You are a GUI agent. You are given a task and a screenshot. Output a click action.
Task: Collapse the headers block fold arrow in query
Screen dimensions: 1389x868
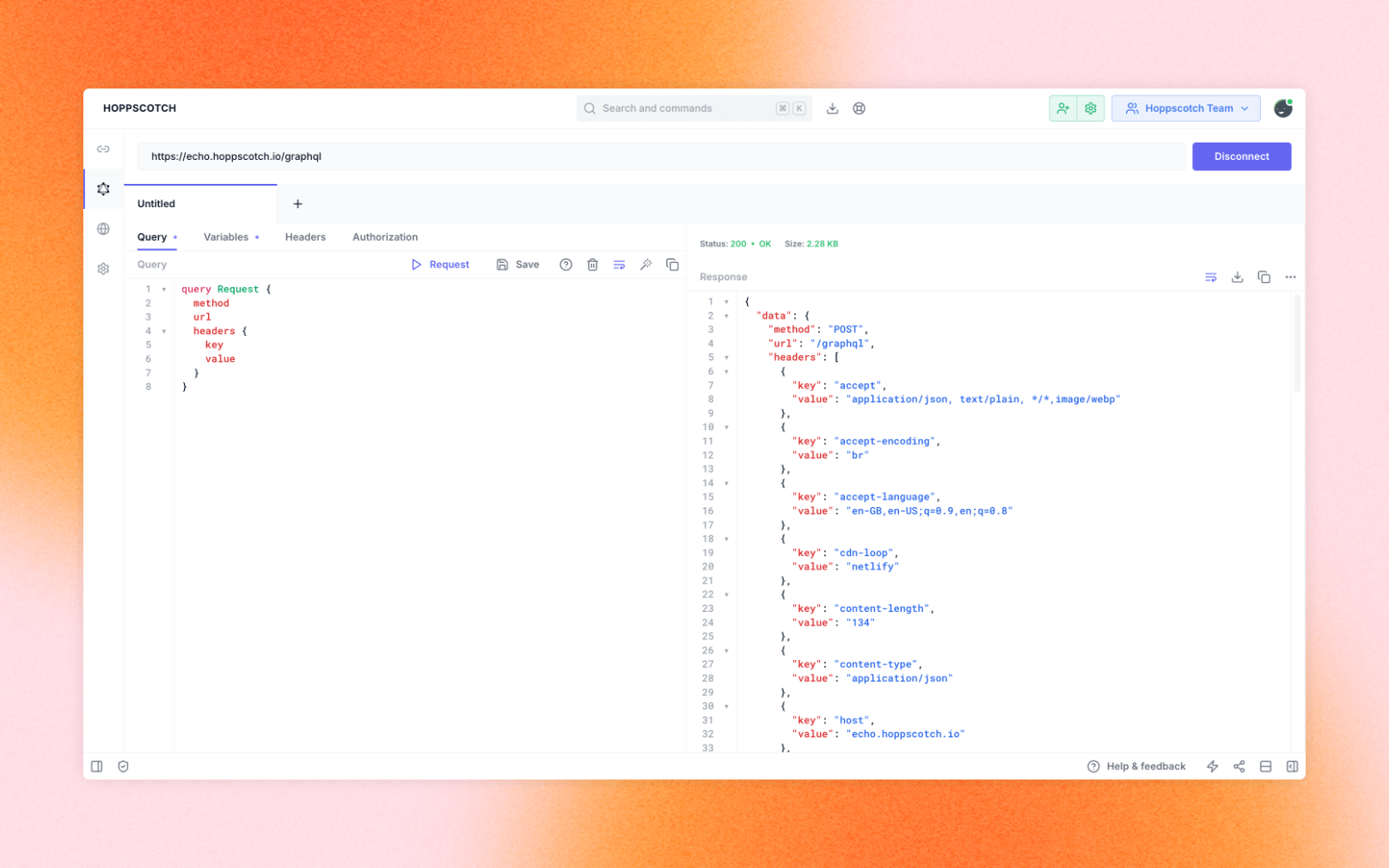pyautogui.click(x=164, y=331)
